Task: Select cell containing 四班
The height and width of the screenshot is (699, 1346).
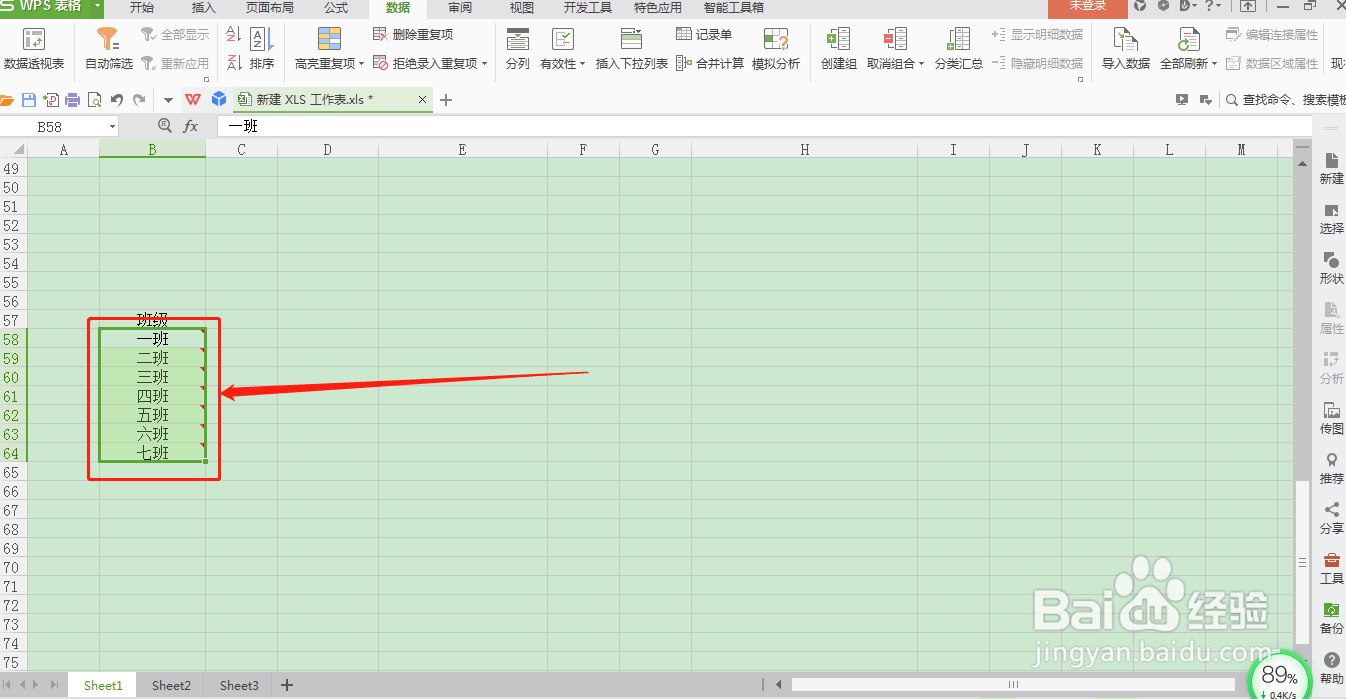Action: point(153,396)
